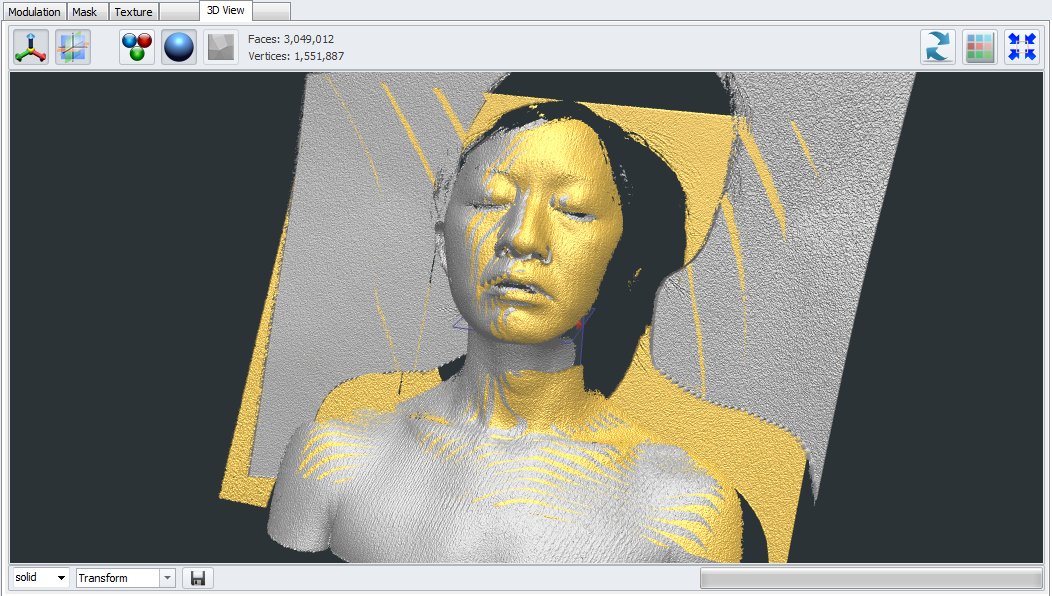This screenshot has height=596, width=1052.
Task: Click the red transform handle near the neck
Action: tap(579, 325)
